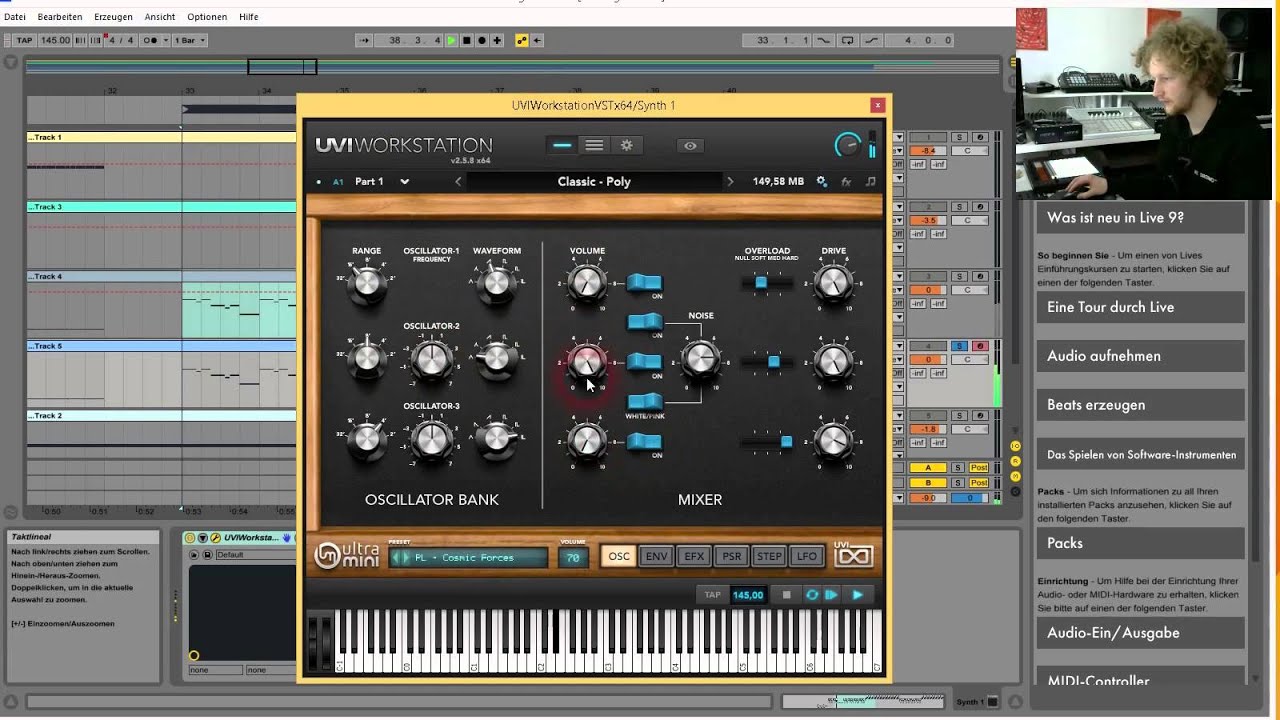
Task: Open the Bearbeiten menu
Action: point(60,17)
